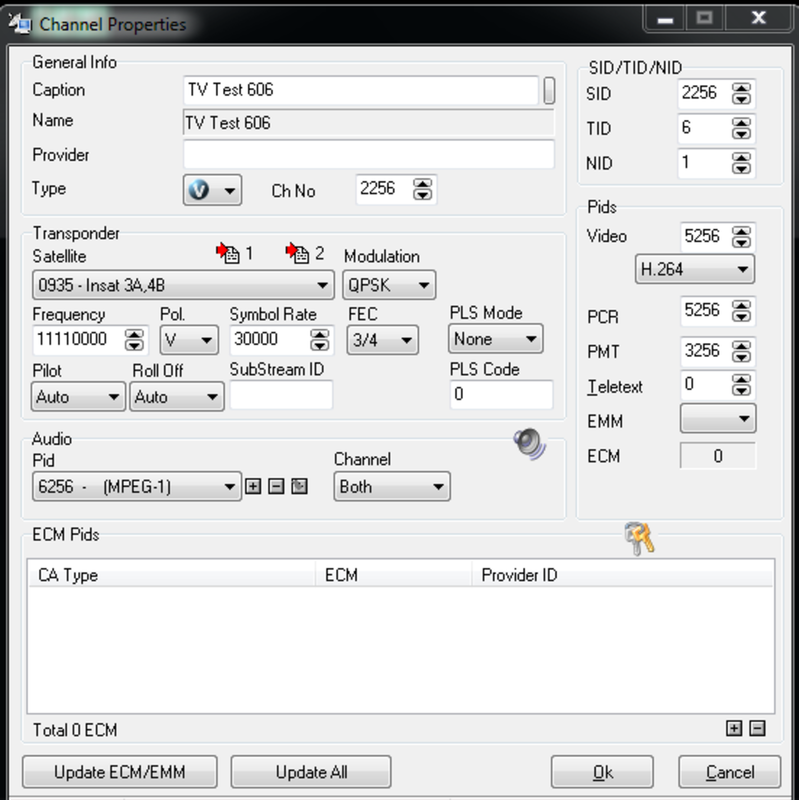Remove audio Pid with minus icon
The image size is (799, 800).
(276, 486)
